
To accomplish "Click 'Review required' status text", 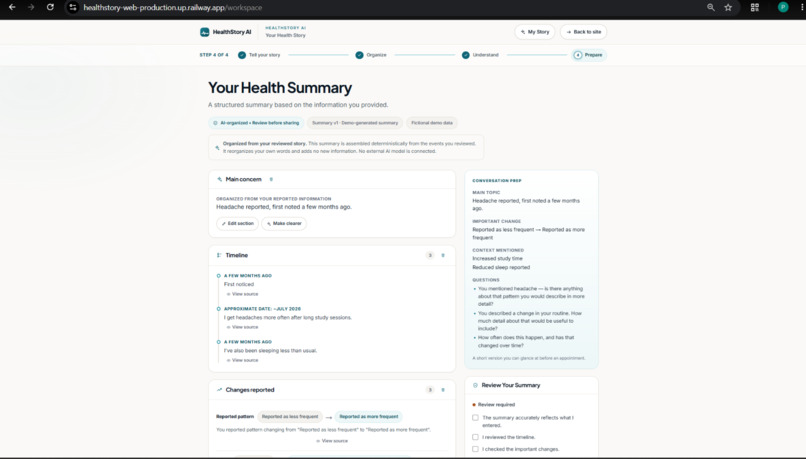I will (x=496, y=405).
